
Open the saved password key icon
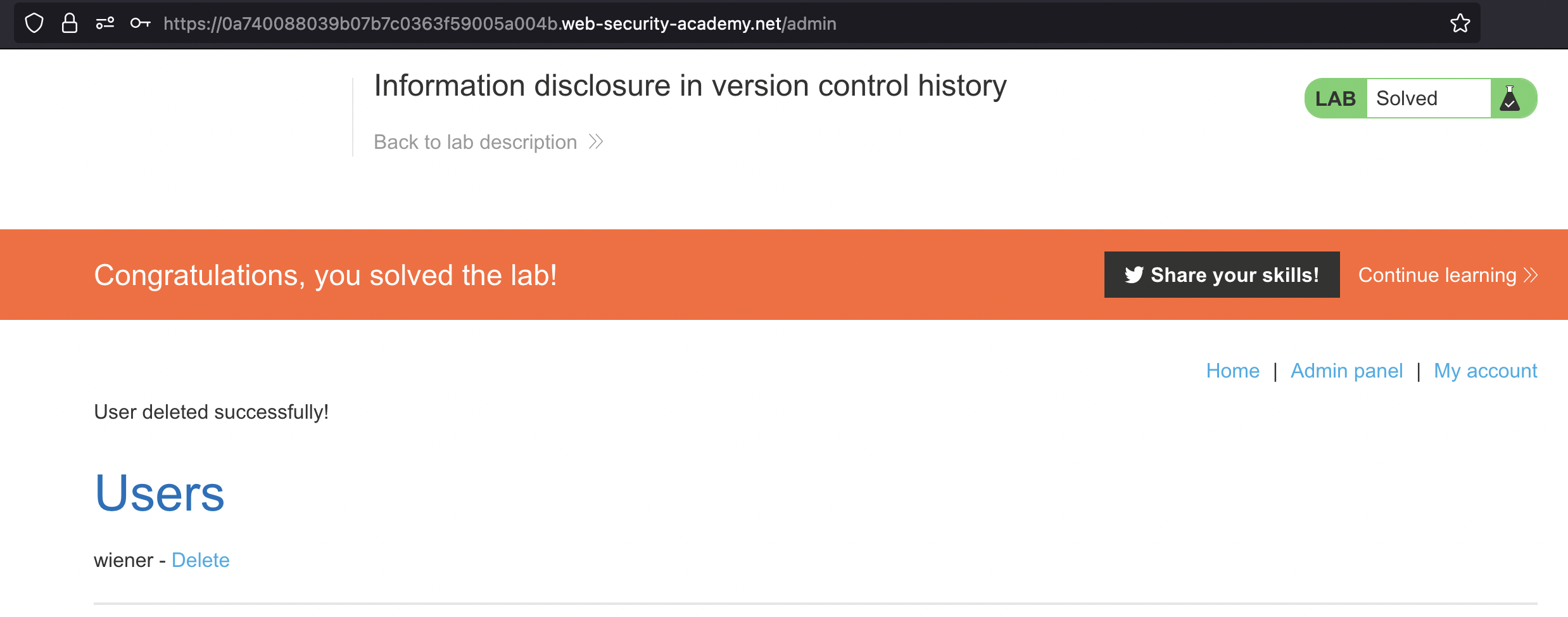point(140,23)
